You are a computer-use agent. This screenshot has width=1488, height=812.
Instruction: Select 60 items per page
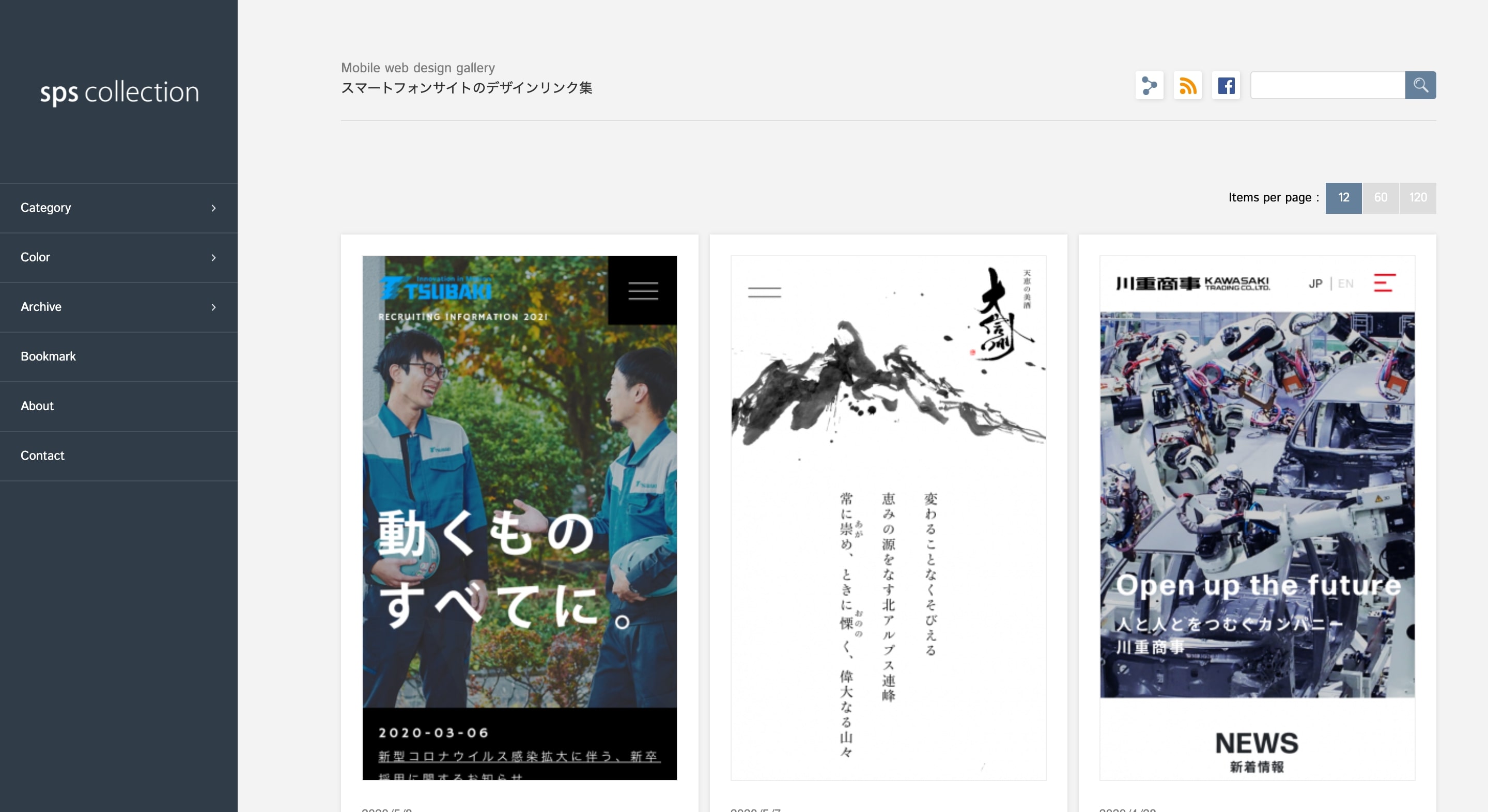tap(1381, 197)
